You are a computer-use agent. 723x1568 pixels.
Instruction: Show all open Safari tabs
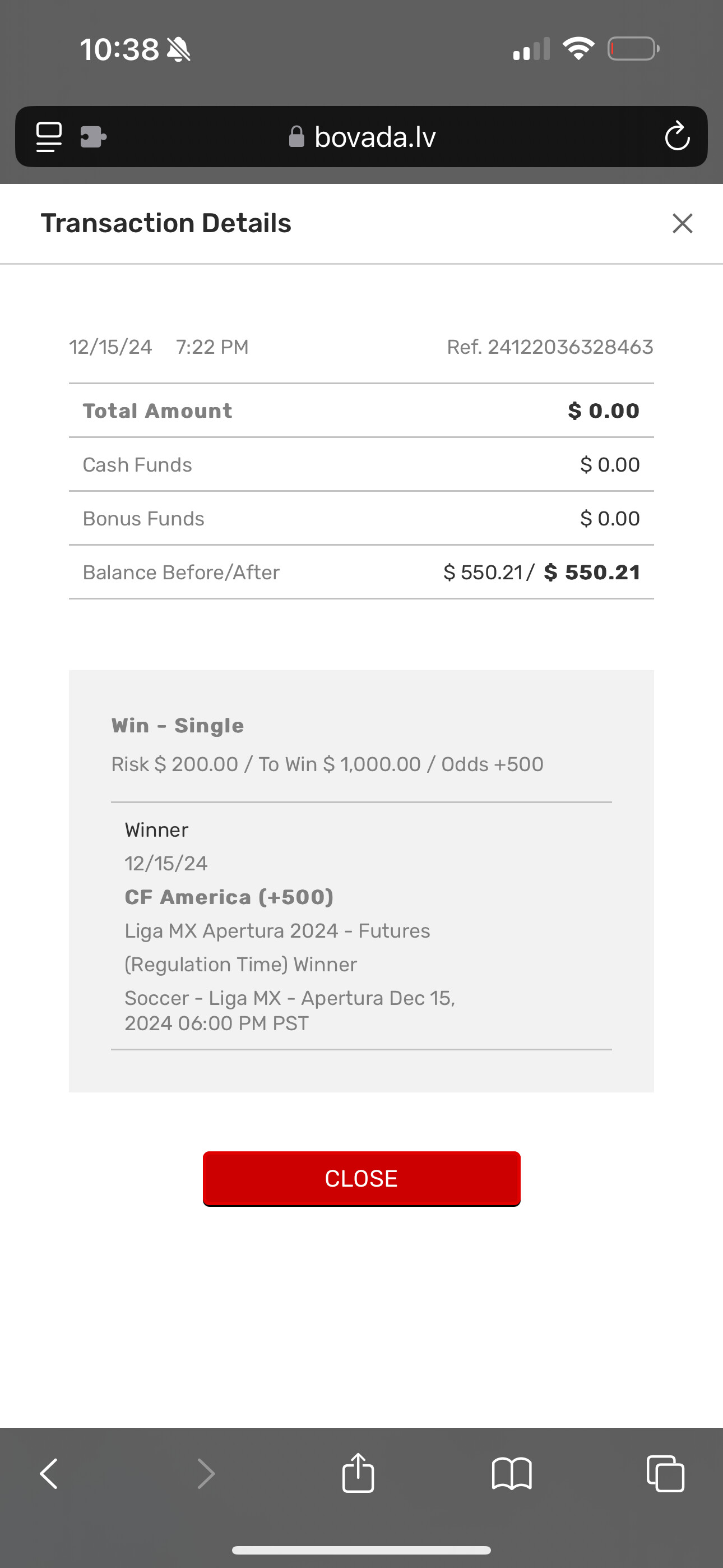click(665, 1474)
